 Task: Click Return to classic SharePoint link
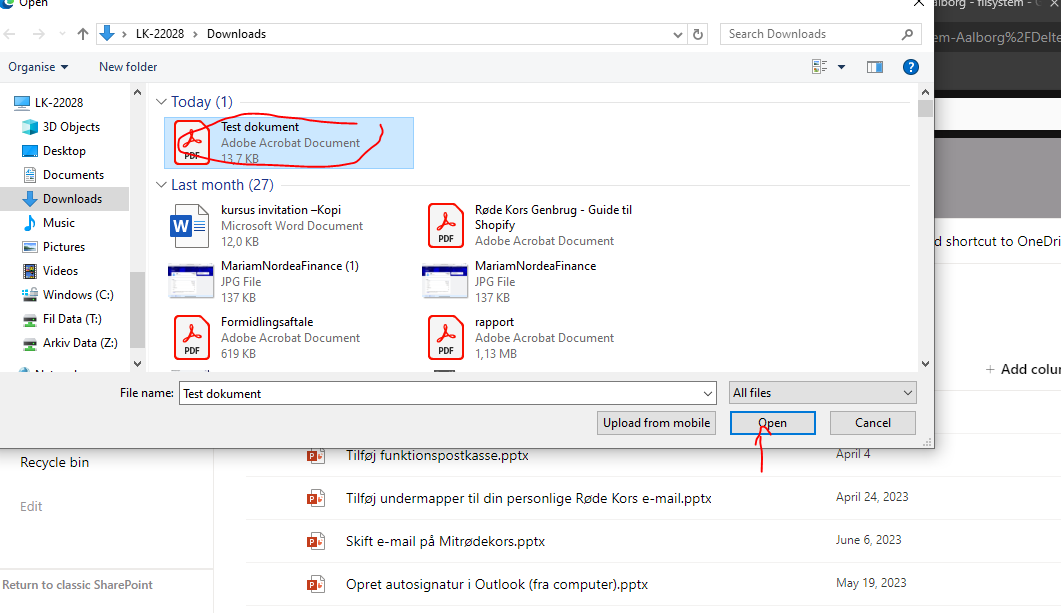pyautogui.click(x=77, y=585)
